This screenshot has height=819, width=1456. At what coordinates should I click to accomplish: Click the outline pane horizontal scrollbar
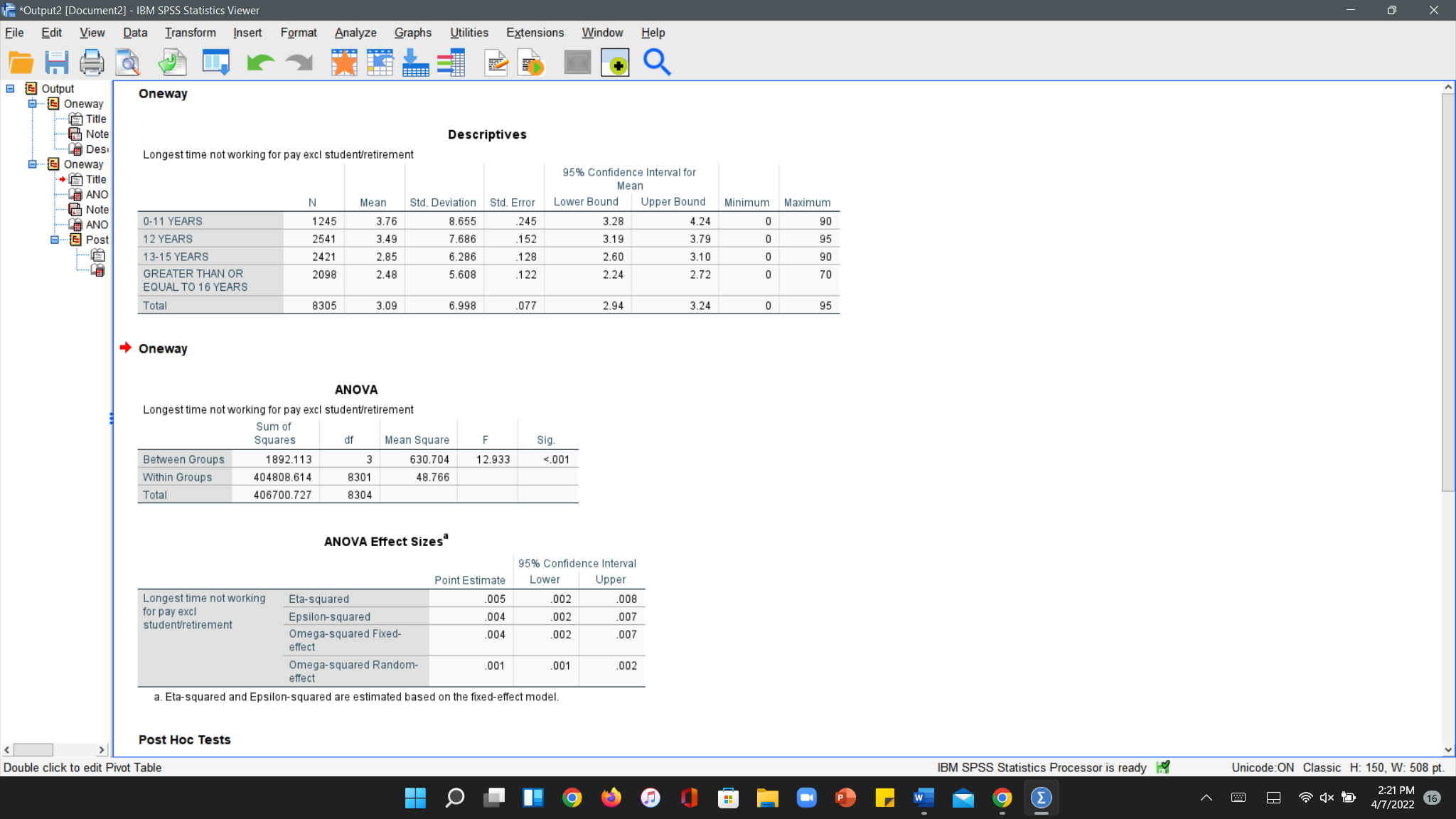33,750
